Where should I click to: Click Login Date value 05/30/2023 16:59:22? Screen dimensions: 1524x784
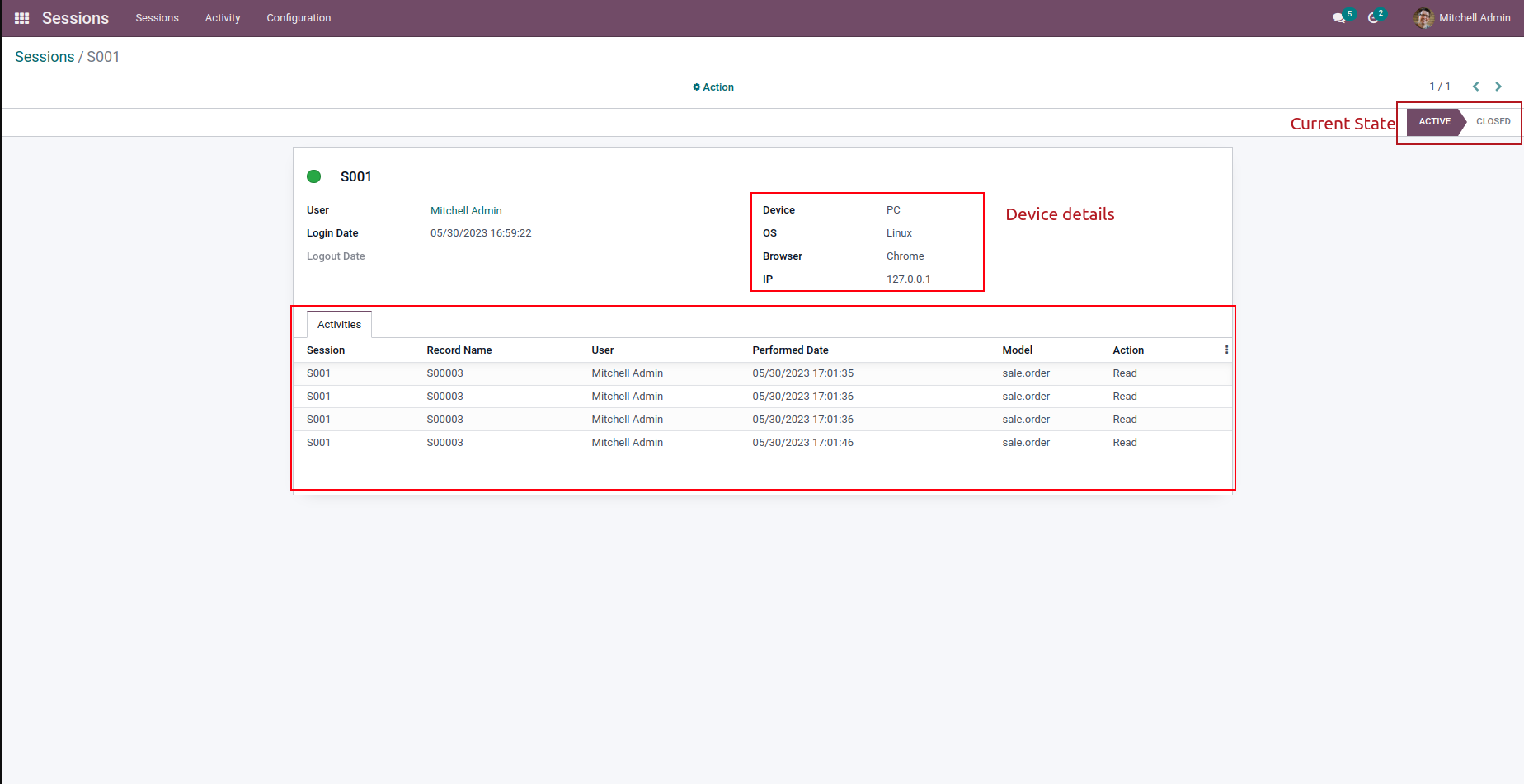coord(481,234)
